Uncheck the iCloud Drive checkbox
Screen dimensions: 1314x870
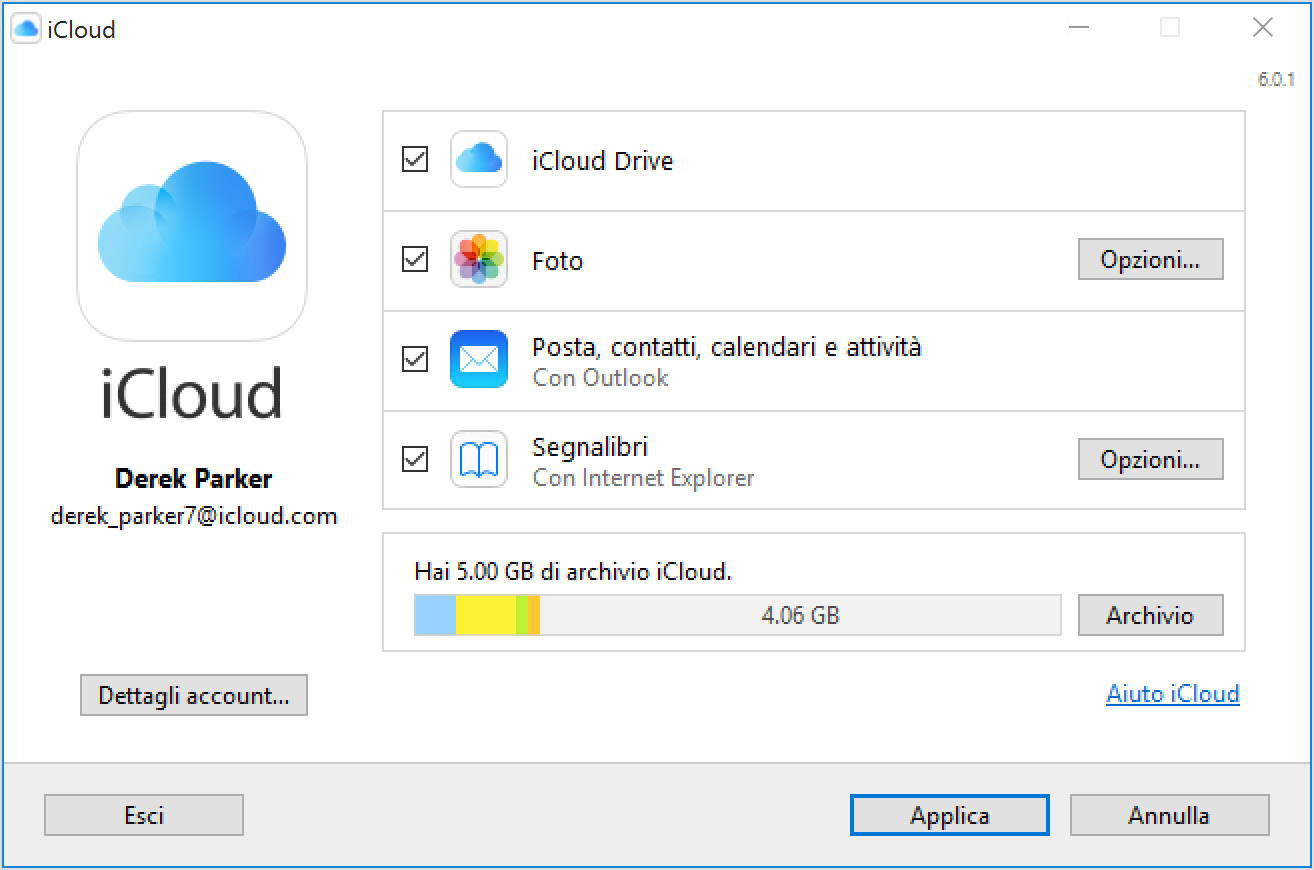coord(415,159)
